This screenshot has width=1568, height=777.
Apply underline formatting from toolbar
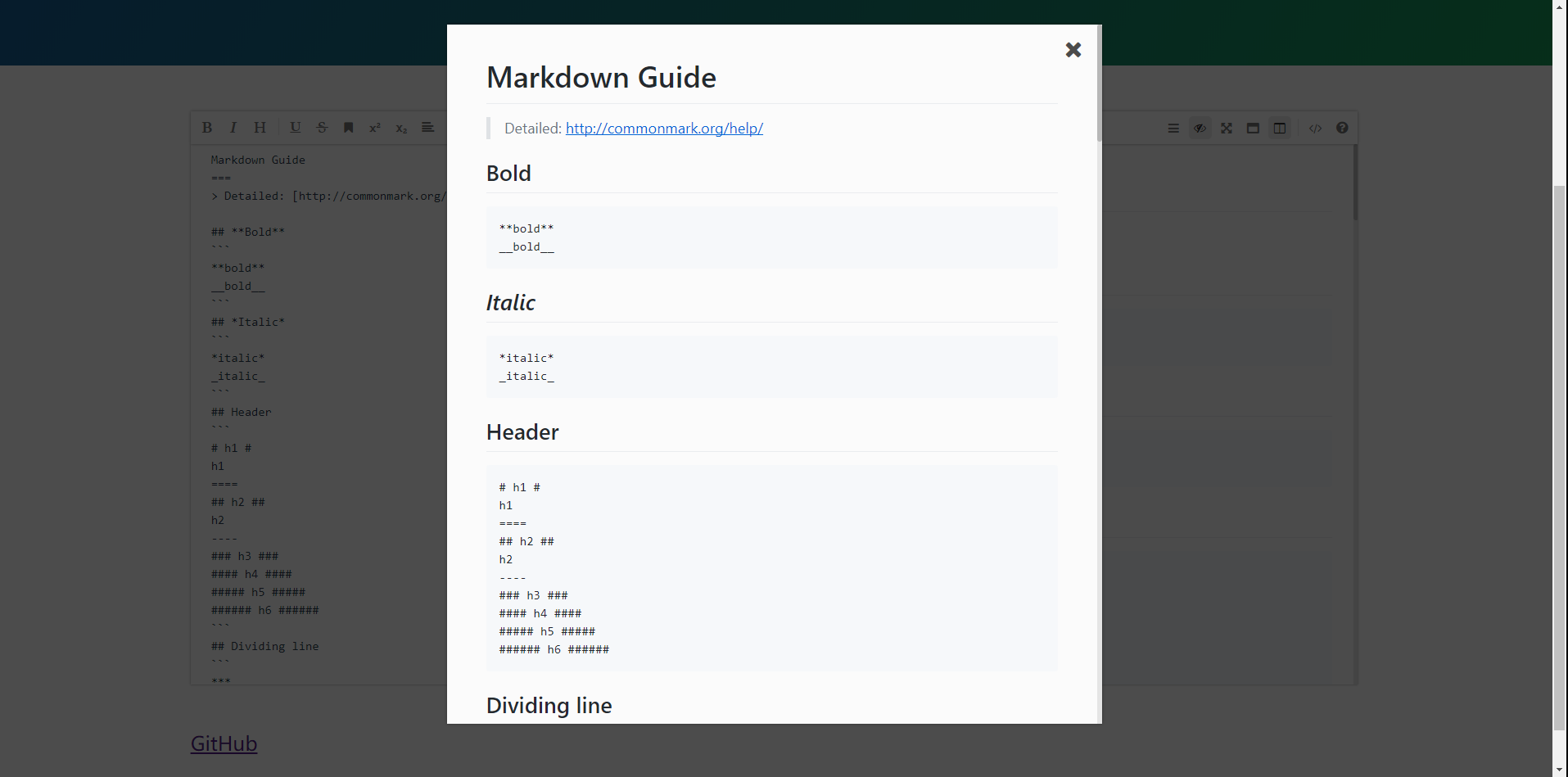(296, 128)
